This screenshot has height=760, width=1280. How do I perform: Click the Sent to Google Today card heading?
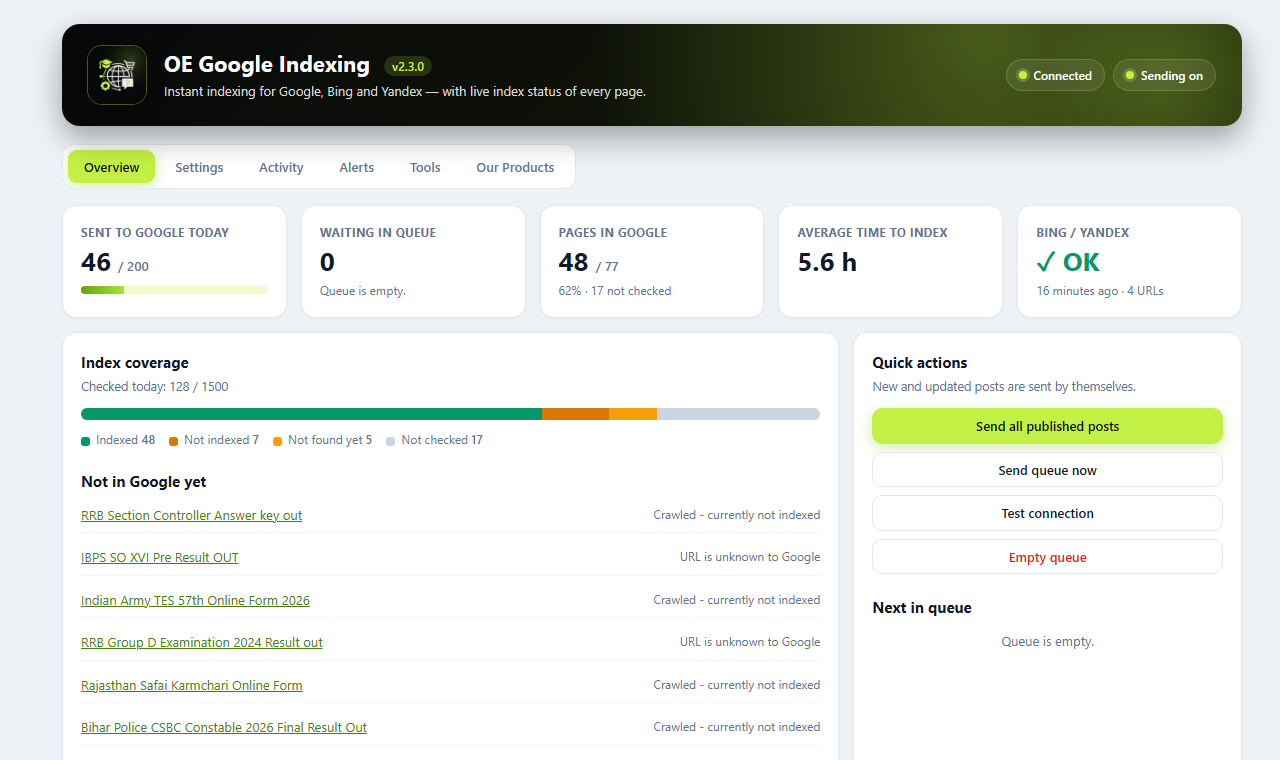pos(155,233)
